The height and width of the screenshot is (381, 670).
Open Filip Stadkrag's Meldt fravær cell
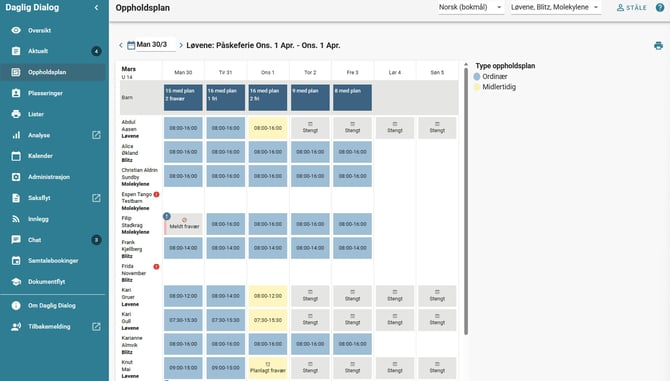coord(183,224)
